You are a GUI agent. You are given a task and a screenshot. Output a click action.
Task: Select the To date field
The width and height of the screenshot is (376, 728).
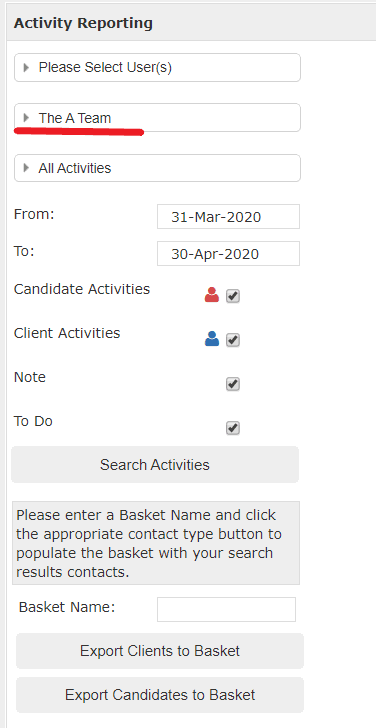coord(228,254)
